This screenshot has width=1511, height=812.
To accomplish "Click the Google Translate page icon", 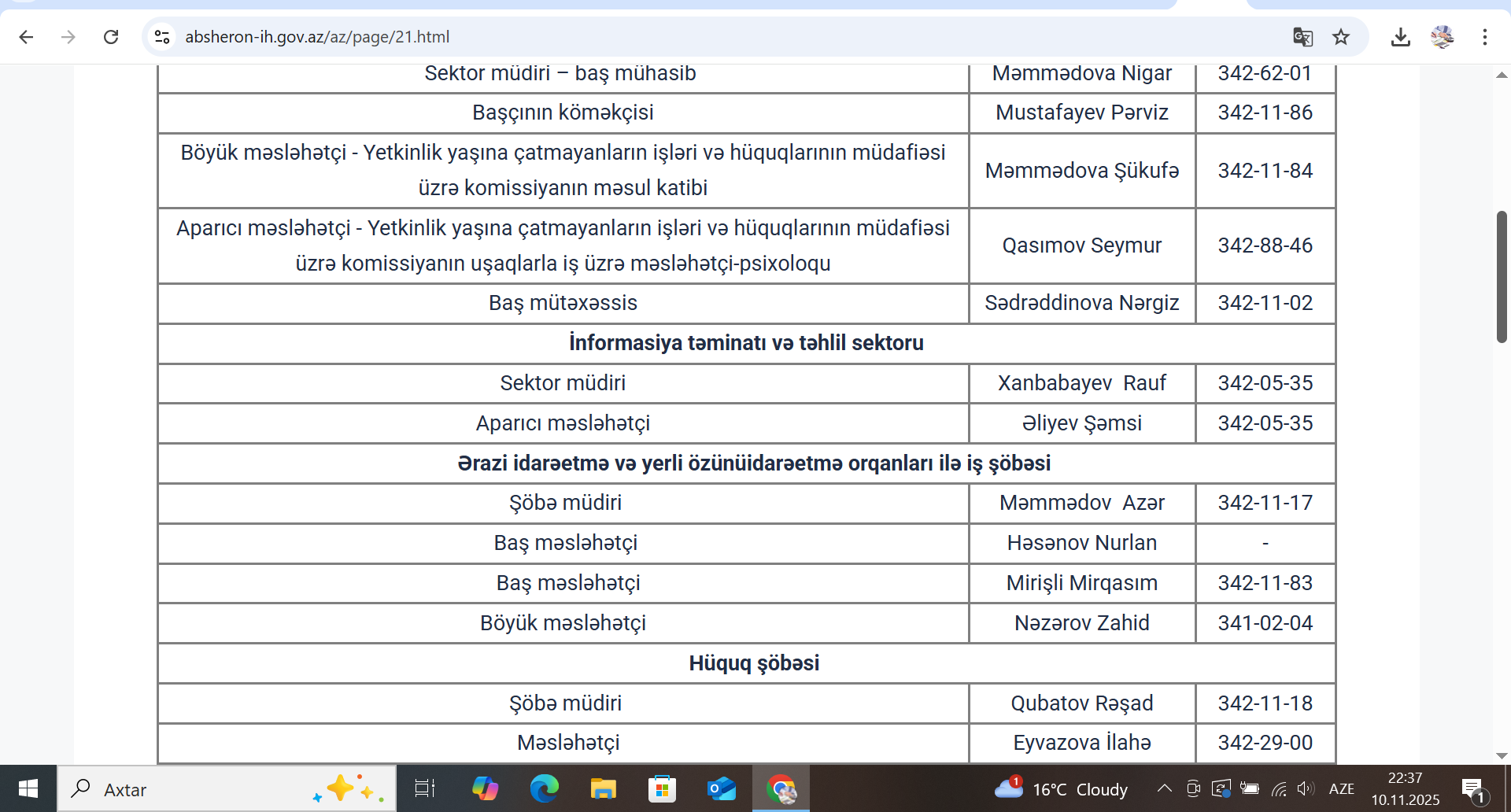I will pos(1302,37).
